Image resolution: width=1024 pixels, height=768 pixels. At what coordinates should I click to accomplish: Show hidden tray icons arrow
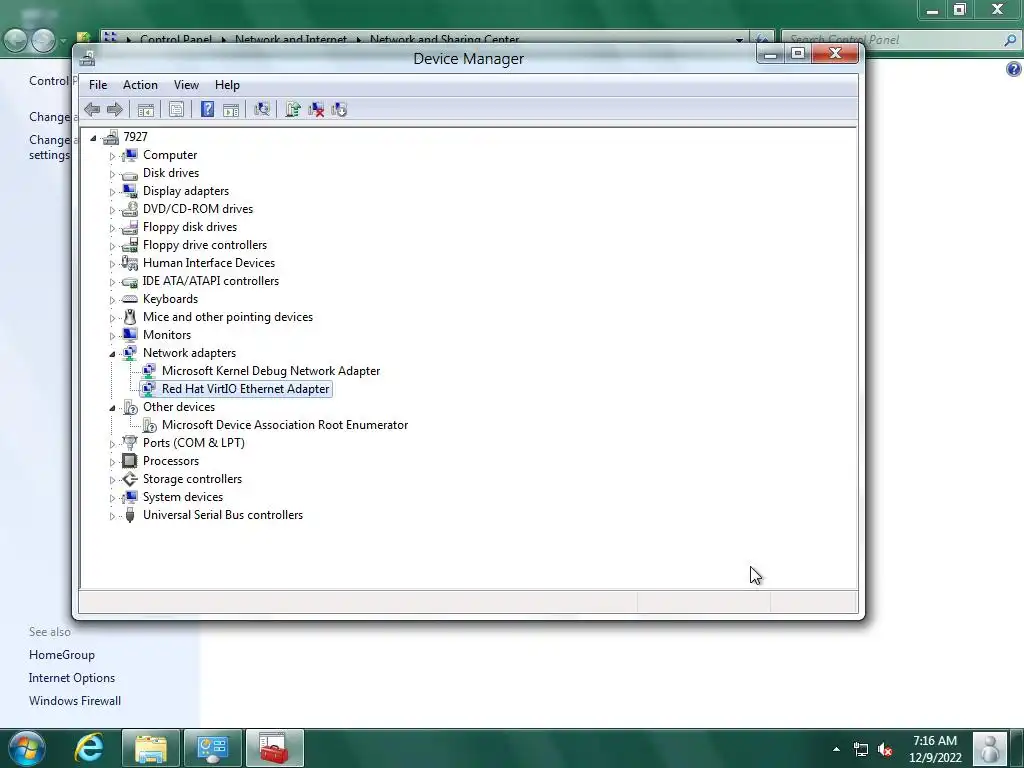pos(836,750)
